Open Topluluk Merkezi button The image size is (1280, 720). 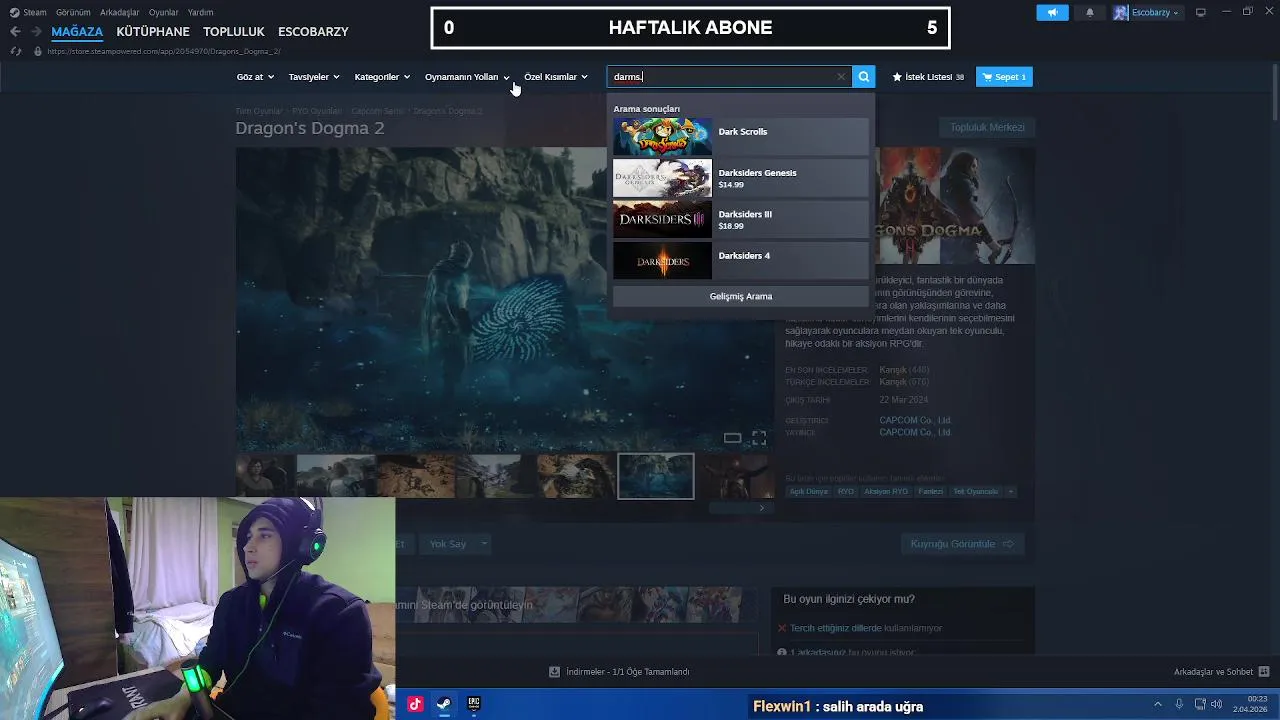tap(987, 127)
